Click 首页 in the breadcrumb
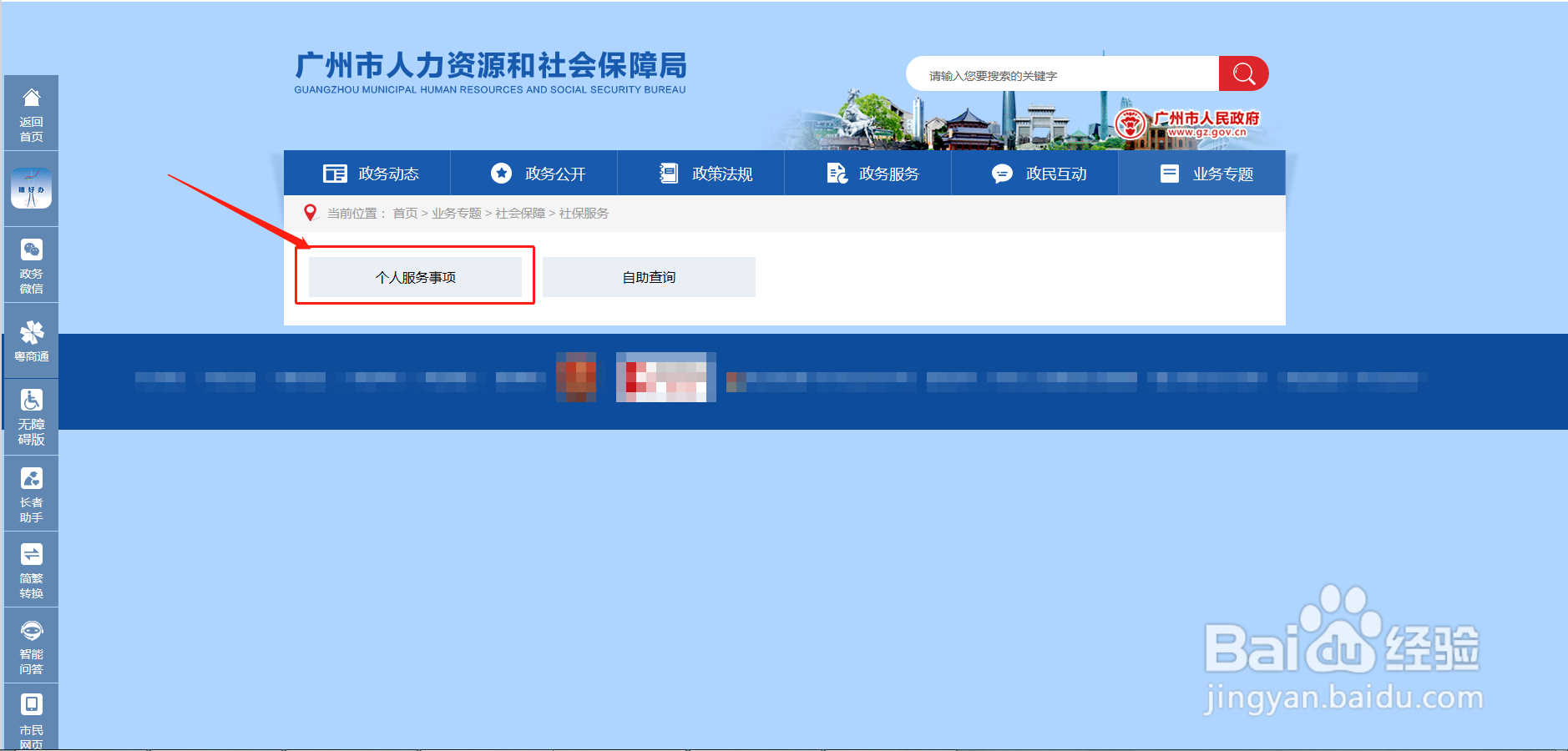 [x=405, y=214]
